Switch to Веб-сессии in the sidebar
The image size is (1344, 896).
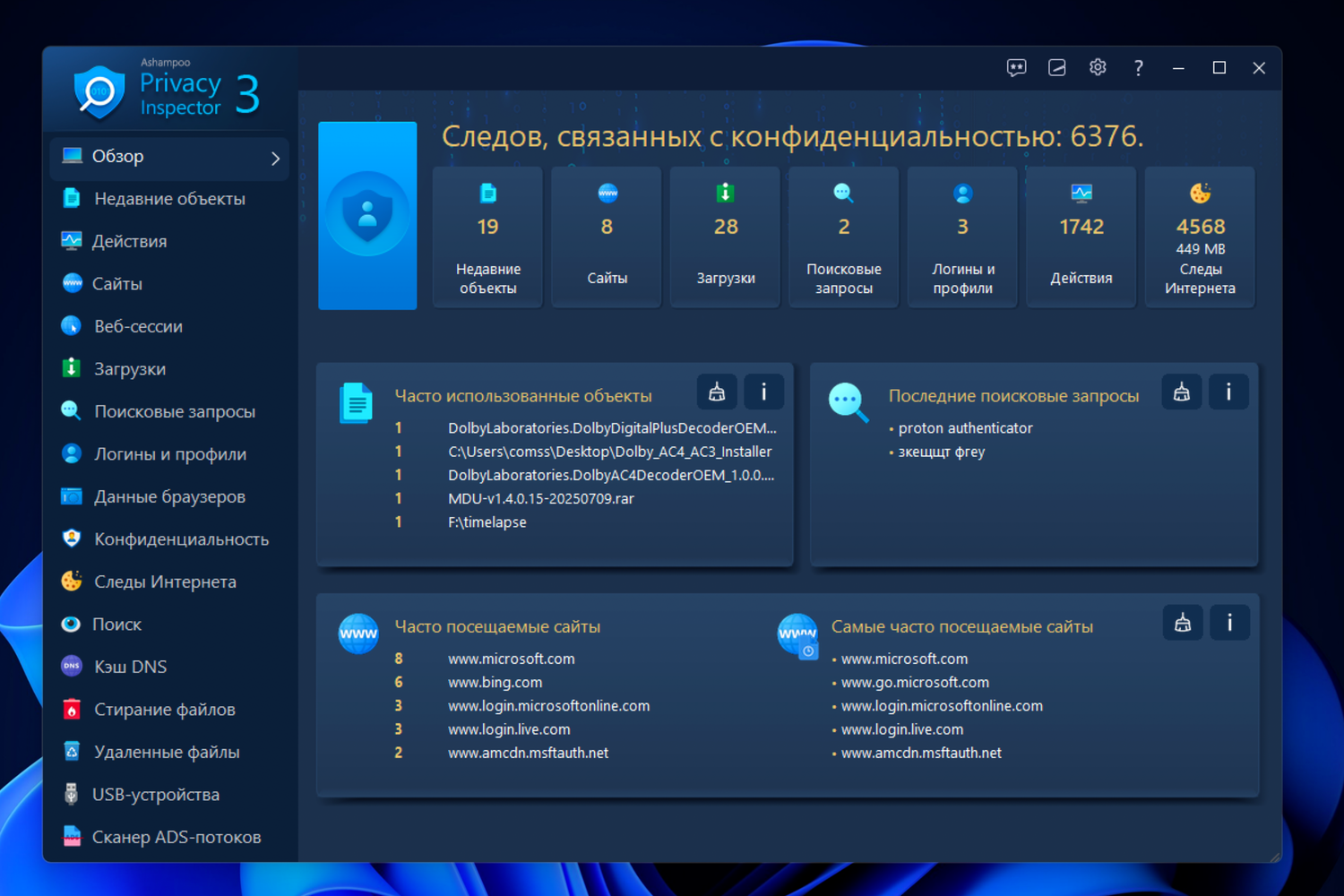pyautogui.click(x=168, y=326)
